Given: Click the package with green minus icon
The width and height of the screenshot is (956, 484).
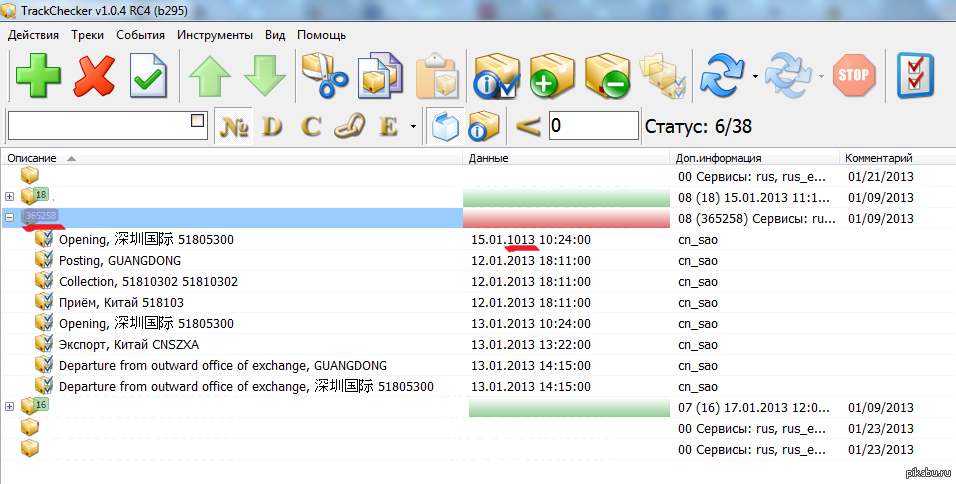Looking at the screenshot, I should tap(607, 76).
